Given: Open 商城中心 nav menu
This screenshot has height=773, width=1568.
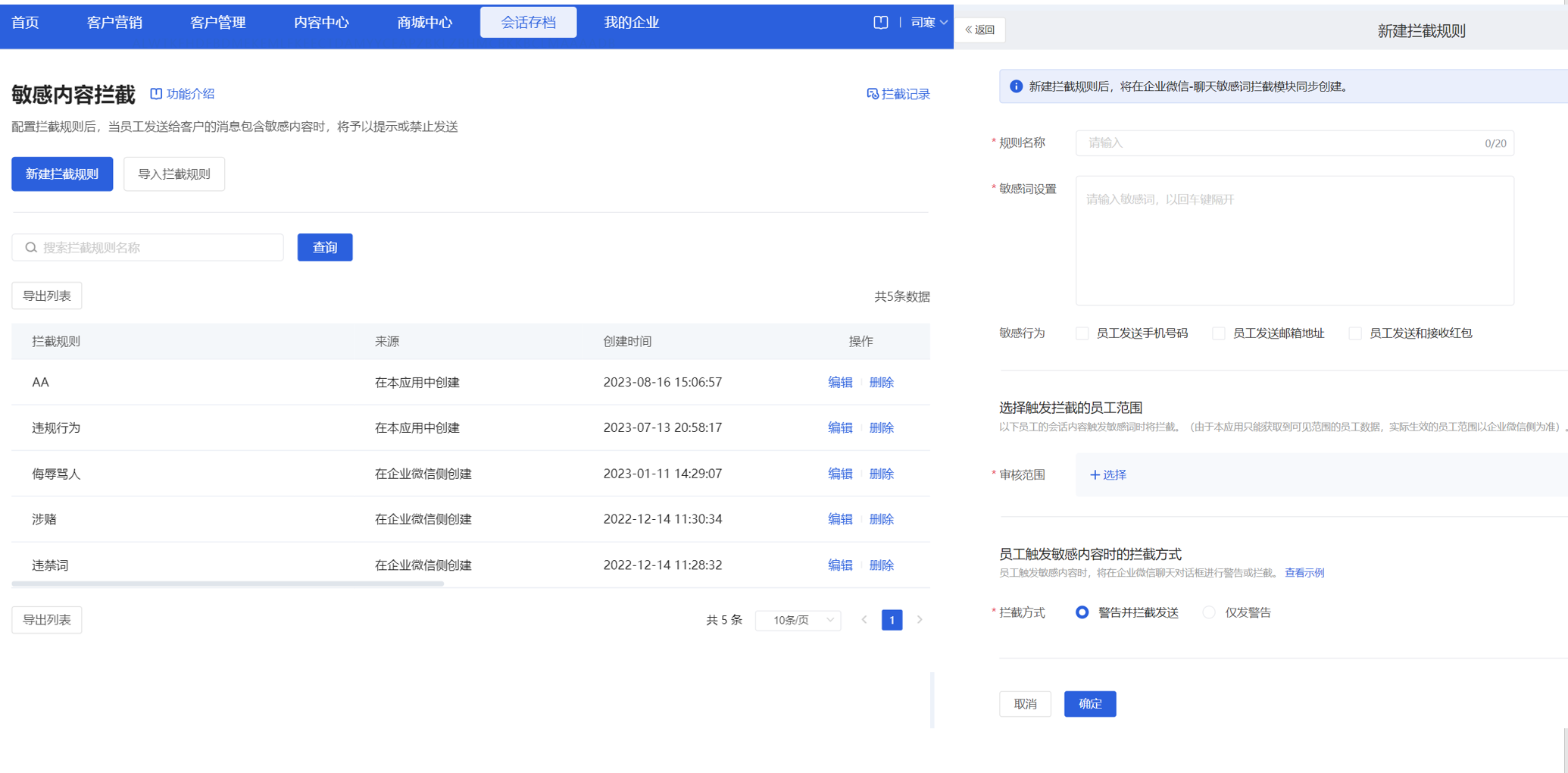Looking at the screenshot, I should [x=425, y=23].
